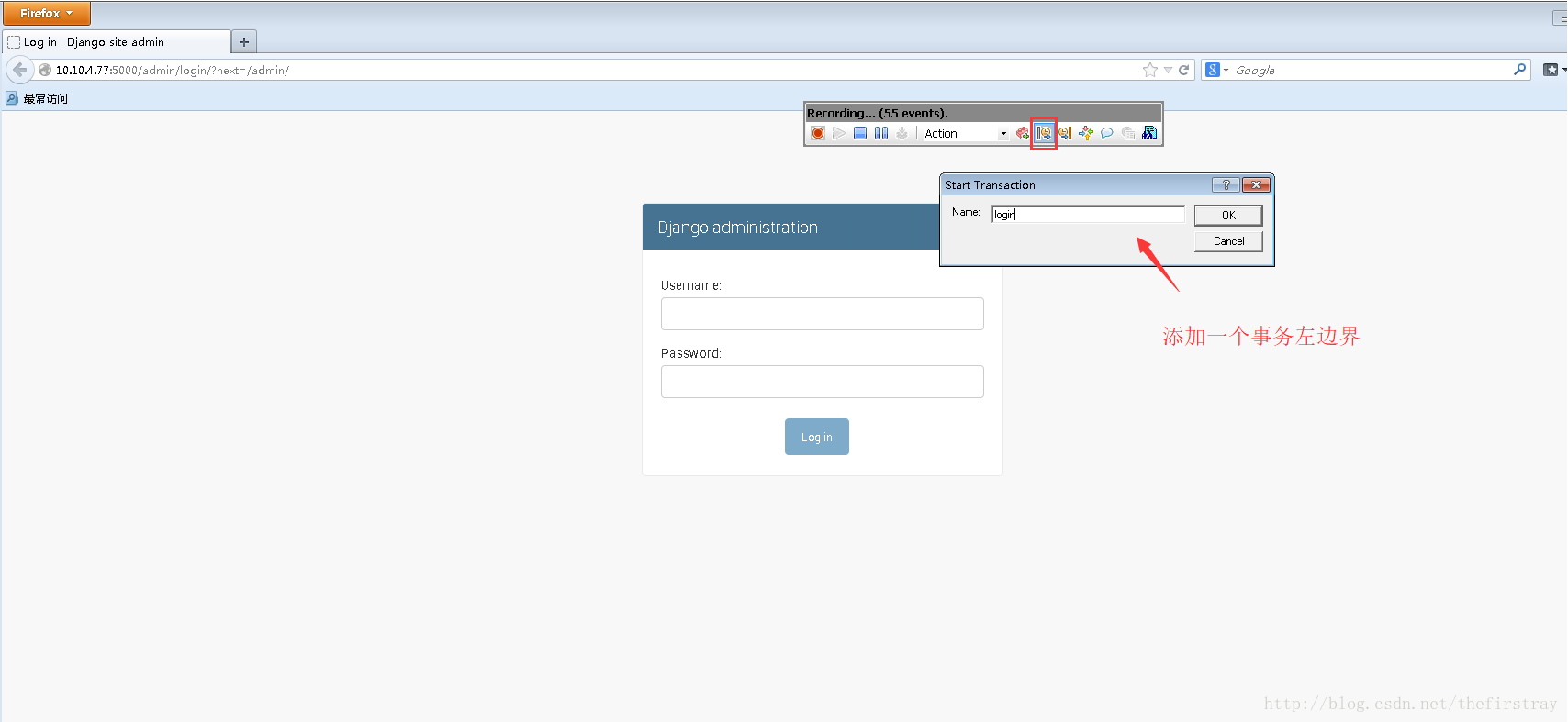Open the search engine selector dropdown
The image size is (1568, 722).
click(1216, 70)
